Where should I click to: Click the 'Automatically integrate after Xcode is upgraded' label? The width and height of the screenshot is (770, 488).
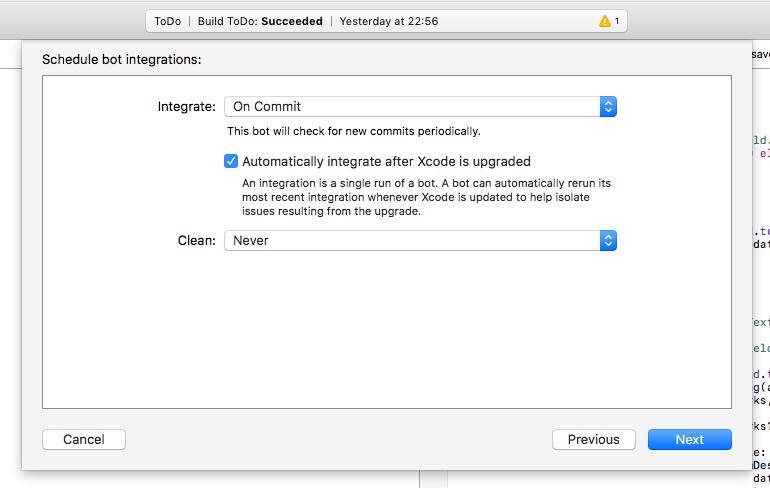(386, 161)
